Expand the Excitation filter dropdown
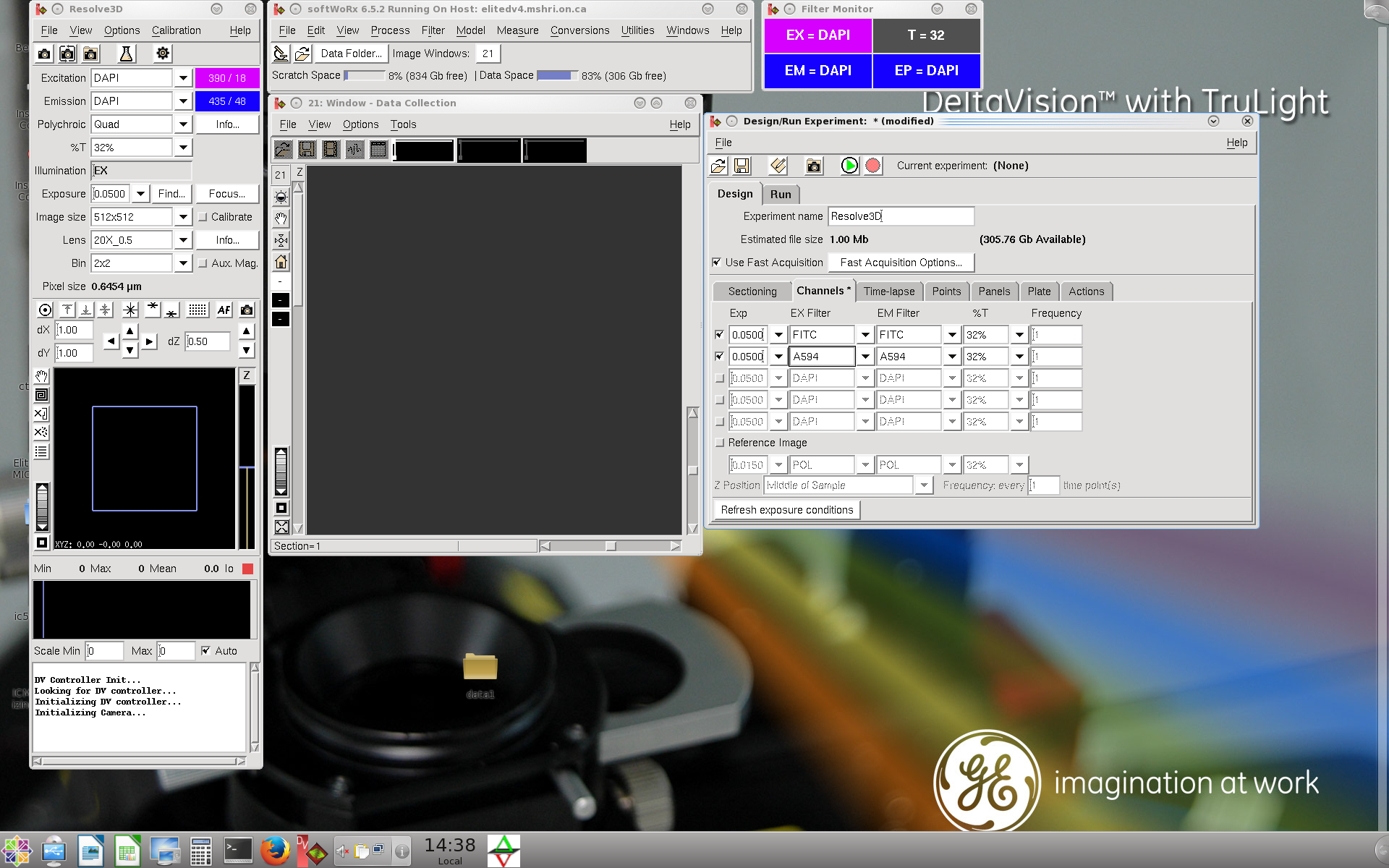 point(183,78)
